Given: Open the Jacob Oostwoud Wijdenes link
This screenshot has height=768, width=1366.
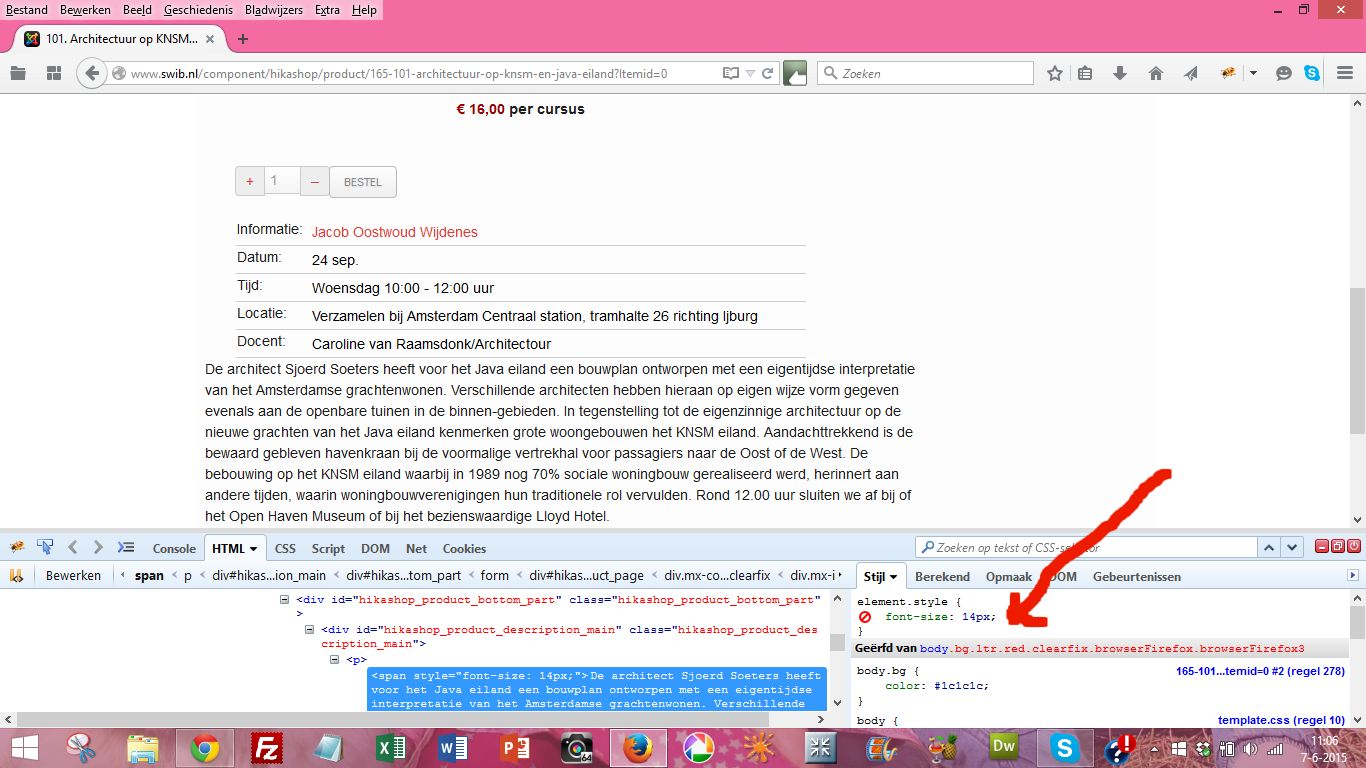Looking at the screenshot, I should tap(395, 232).
